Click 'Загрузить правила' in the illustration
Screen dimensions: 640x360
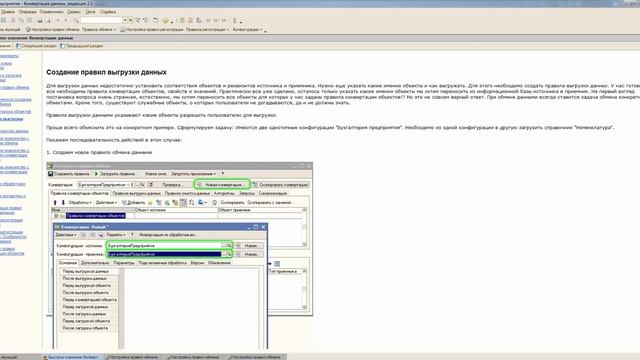pos(115,174)
